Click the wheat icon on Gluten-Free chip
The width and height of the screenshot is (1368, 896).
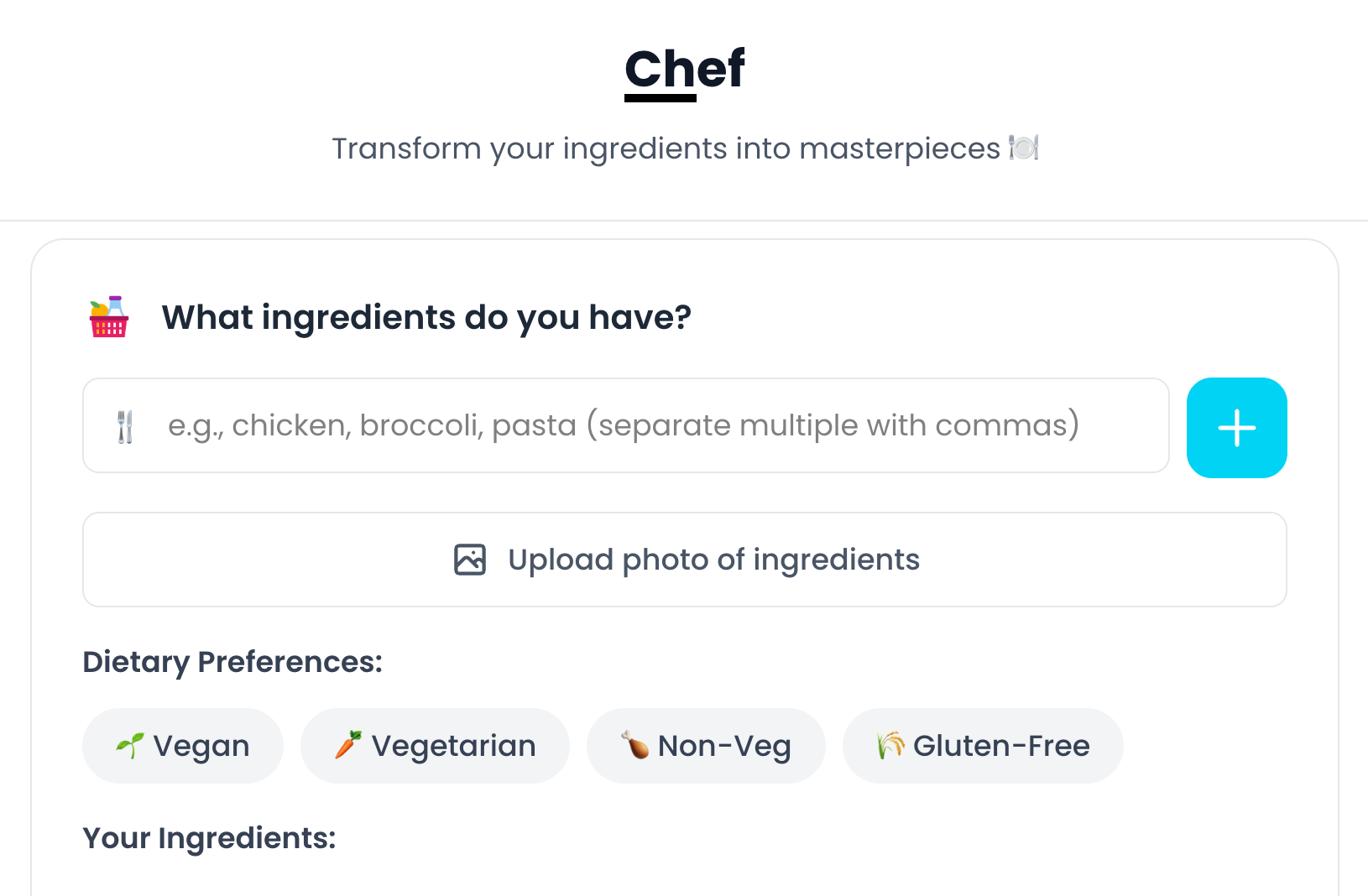click(x=890, y=745)
